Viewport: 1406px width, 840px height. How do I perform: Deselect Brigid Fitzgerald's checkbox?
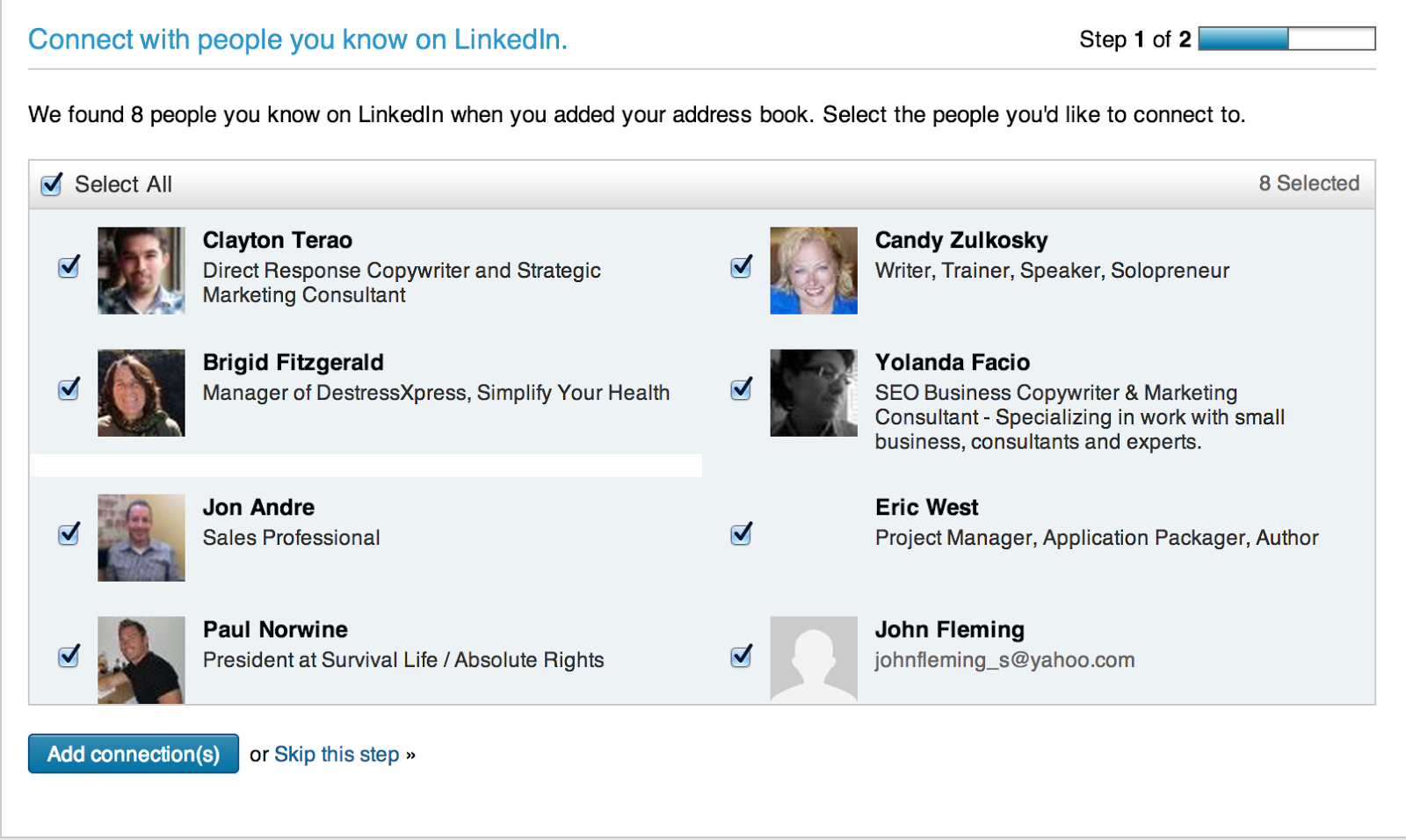[x=69, y=389]
